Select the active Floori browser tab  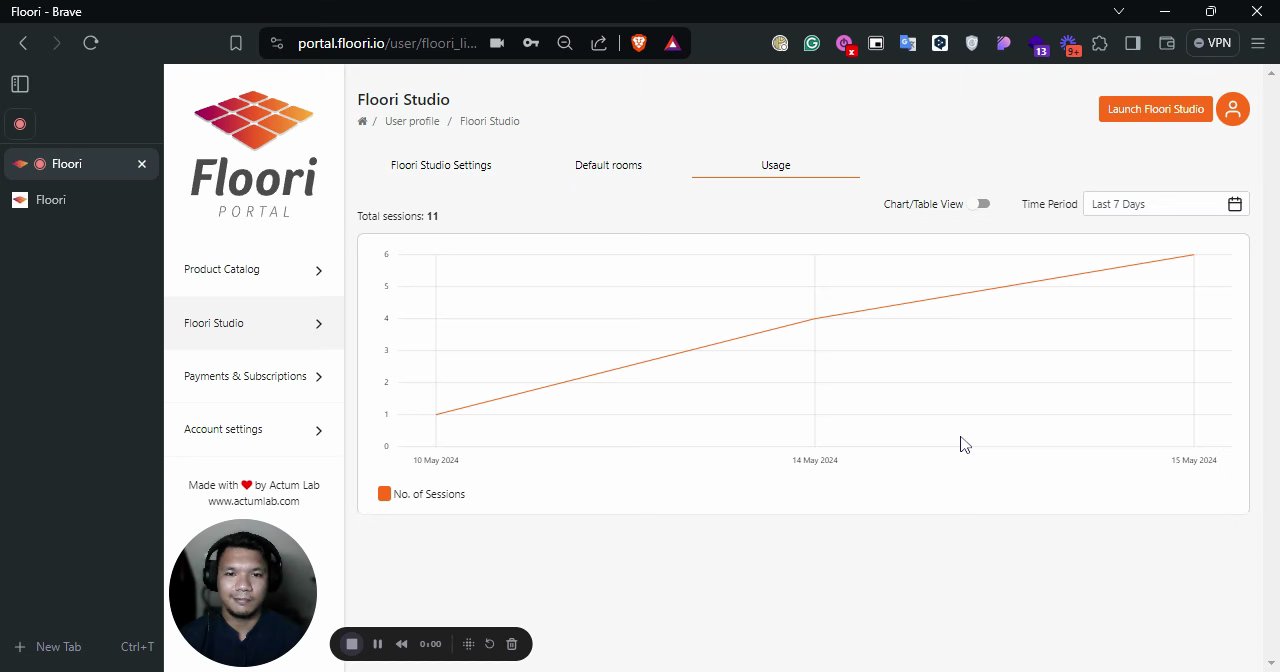(80, 164)
